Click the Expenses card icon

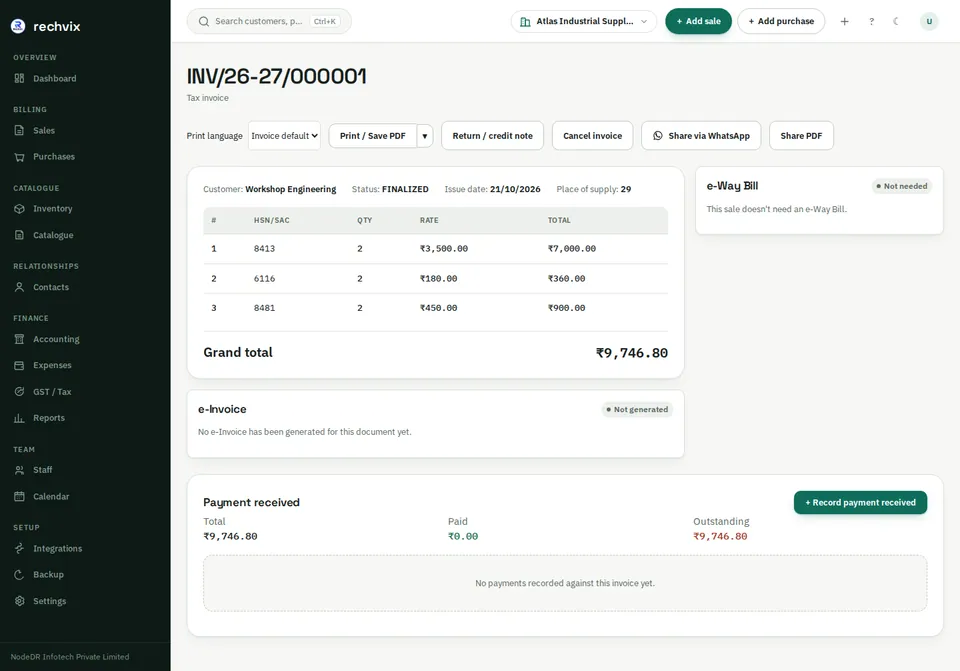[20, 365]
